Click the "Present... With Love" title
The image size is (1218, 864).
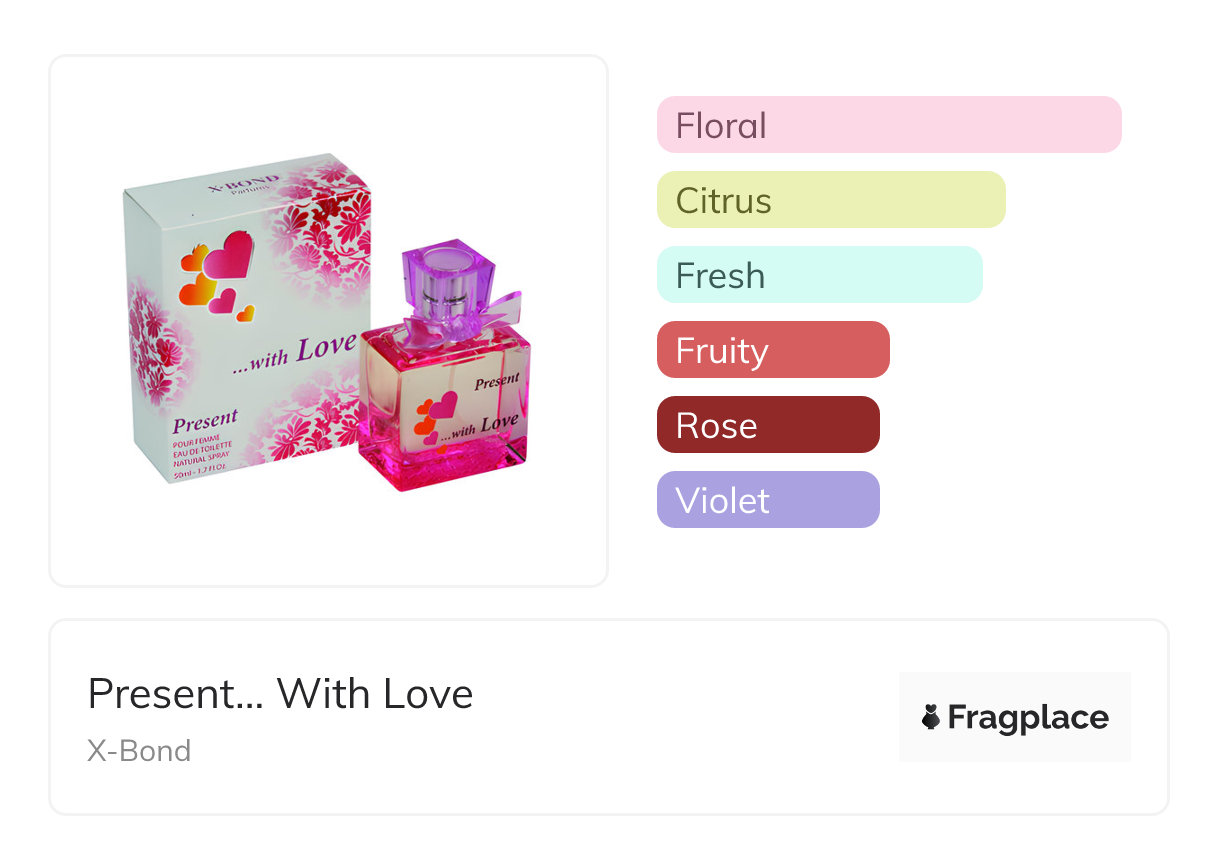[x=280, y=694]
